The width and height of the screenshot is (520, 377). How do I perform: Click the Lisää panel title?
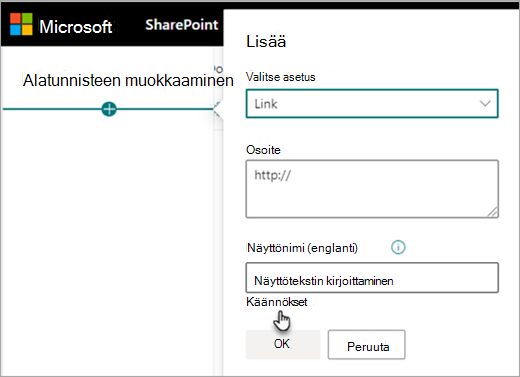(266, 42)
